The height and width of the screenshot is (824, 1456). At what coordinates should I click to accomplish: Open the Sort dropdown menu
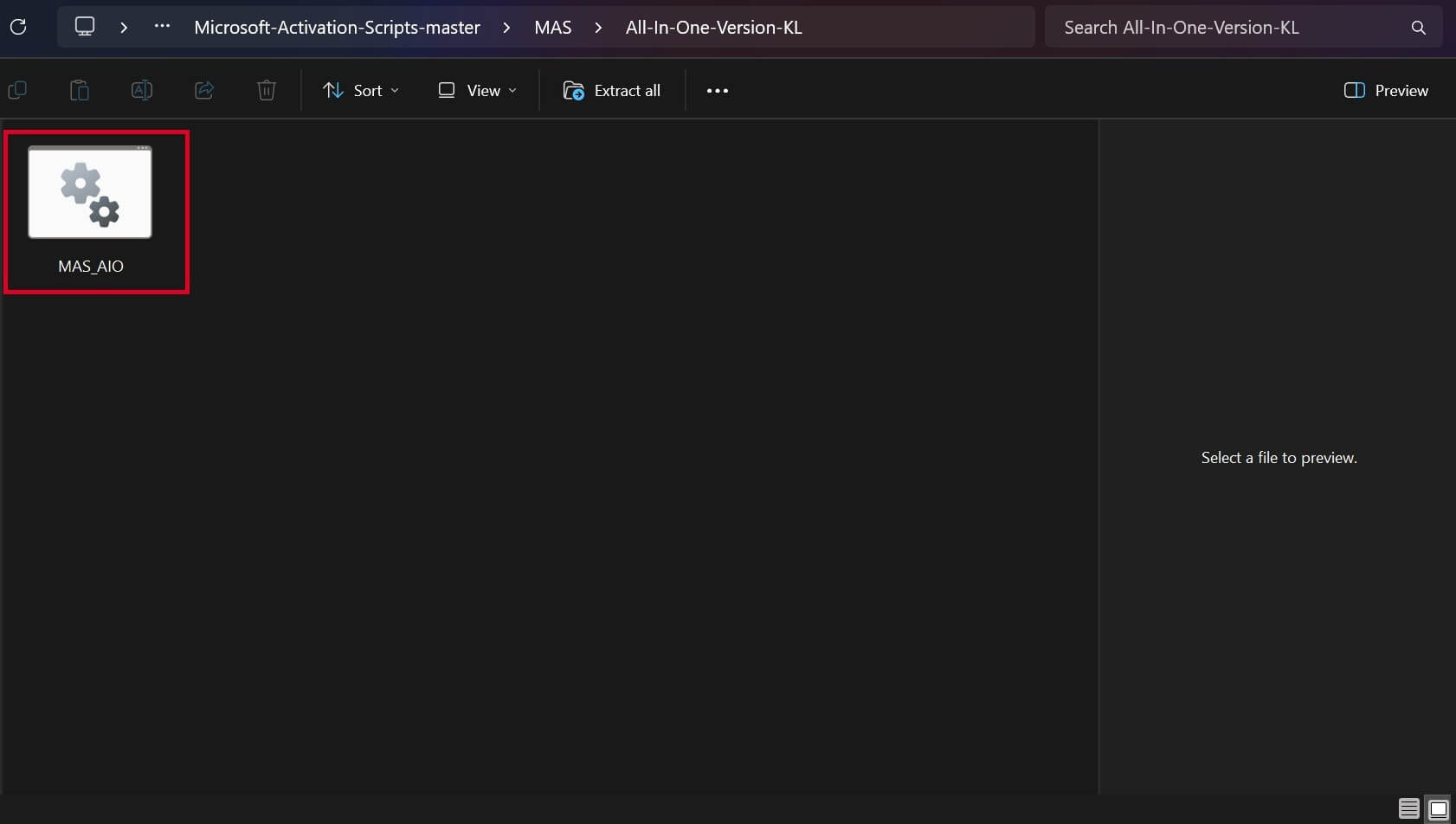[x=361, y=90]
